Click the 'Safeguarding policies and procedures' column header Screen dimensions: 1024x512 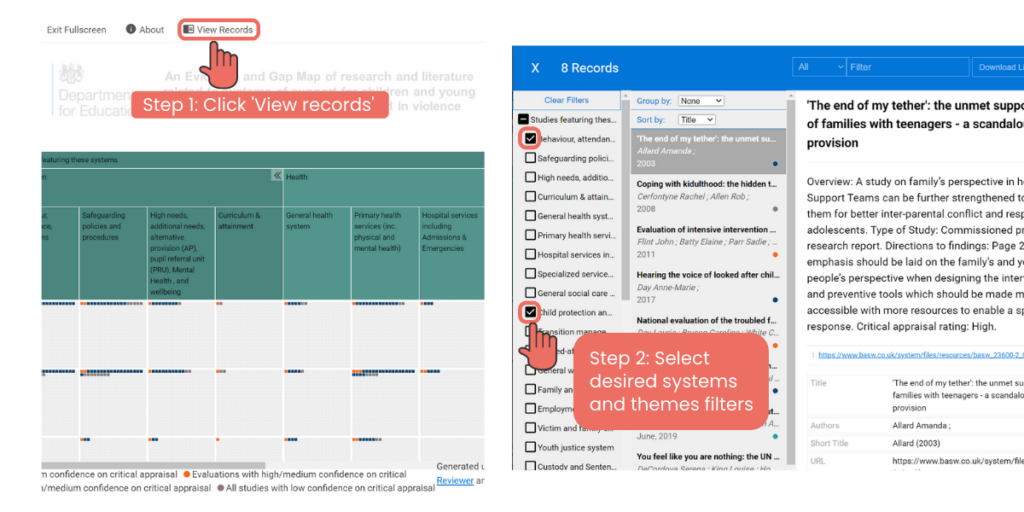(x=114, y=253)
